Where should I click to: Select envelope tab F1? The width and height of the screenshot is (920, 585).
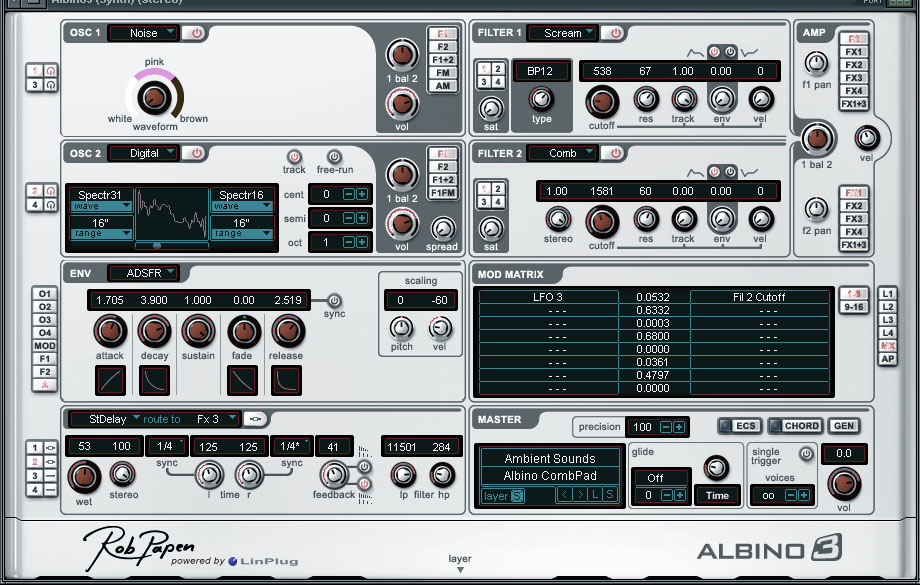tap(45, 359)
